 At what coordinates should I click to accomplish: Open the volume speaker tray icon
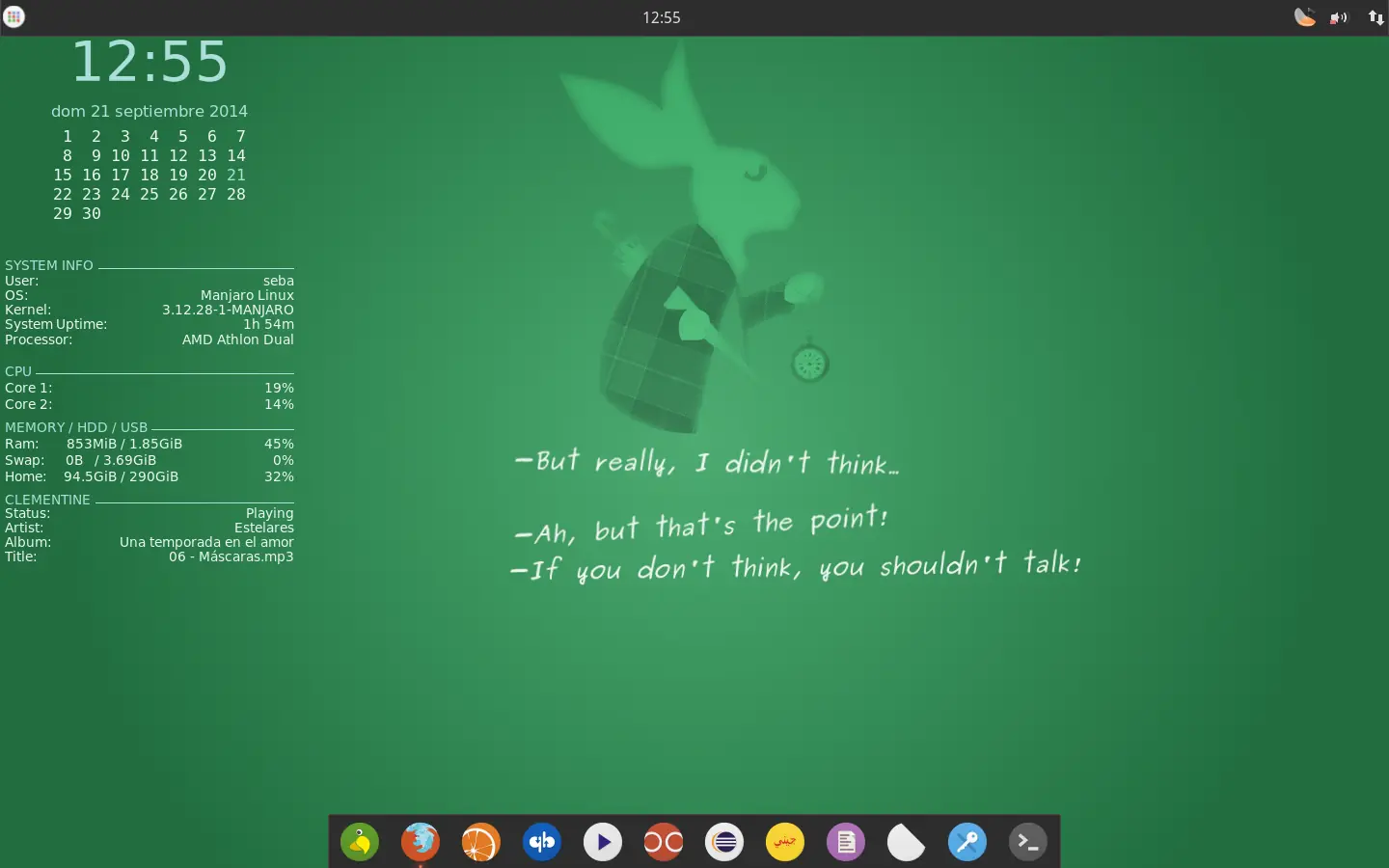(x=1339, y=17)
